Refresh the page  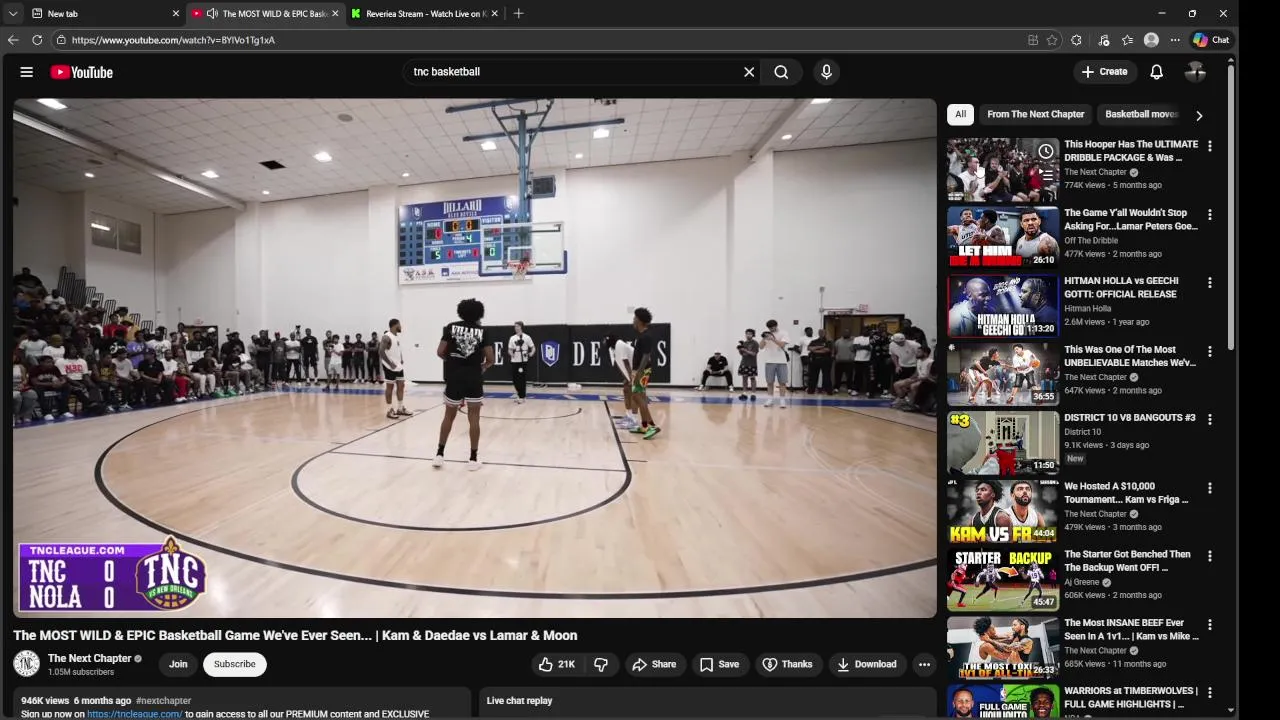pyautogui.click(x=37, y=40)
